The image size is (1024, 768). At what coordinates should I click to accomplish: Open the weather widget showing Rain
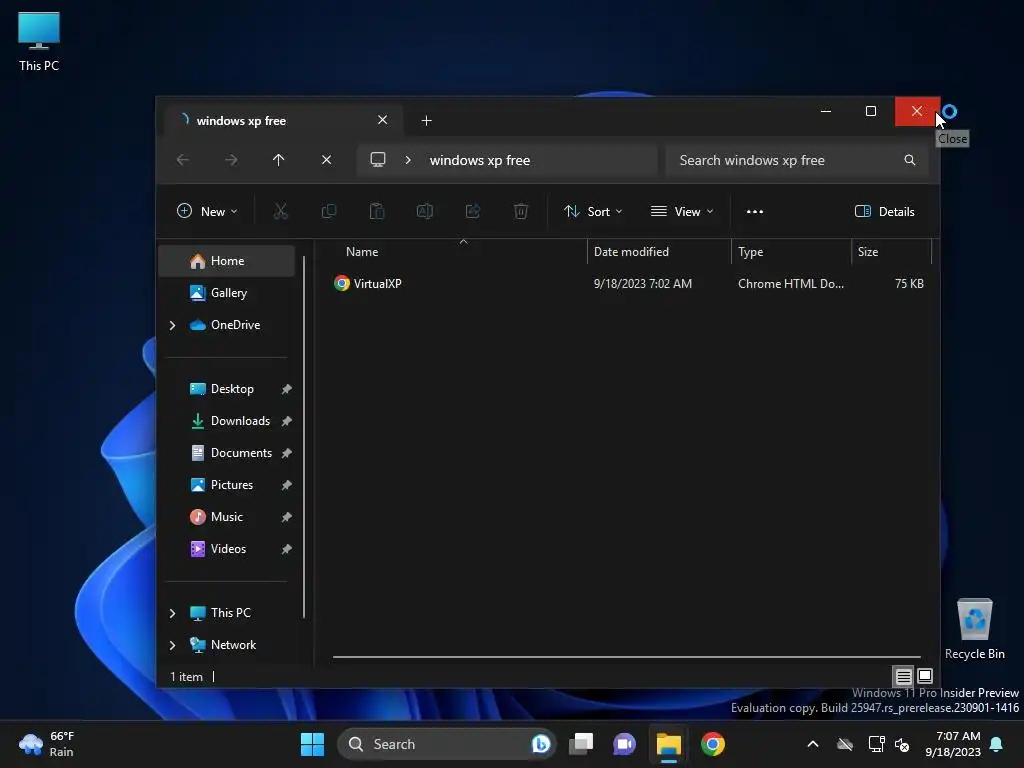pos(46,744)
